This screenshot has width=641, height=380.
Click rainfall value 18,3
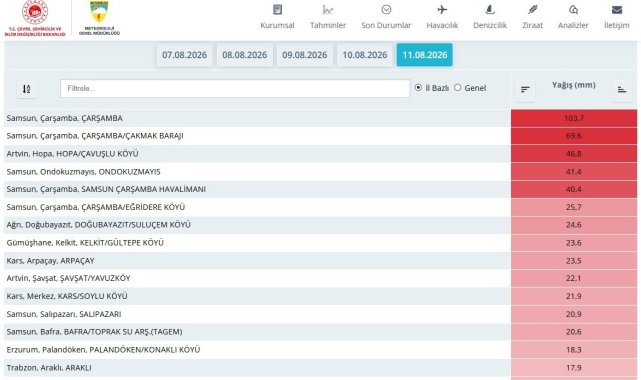pyautogui.click(x=574, y=350)
